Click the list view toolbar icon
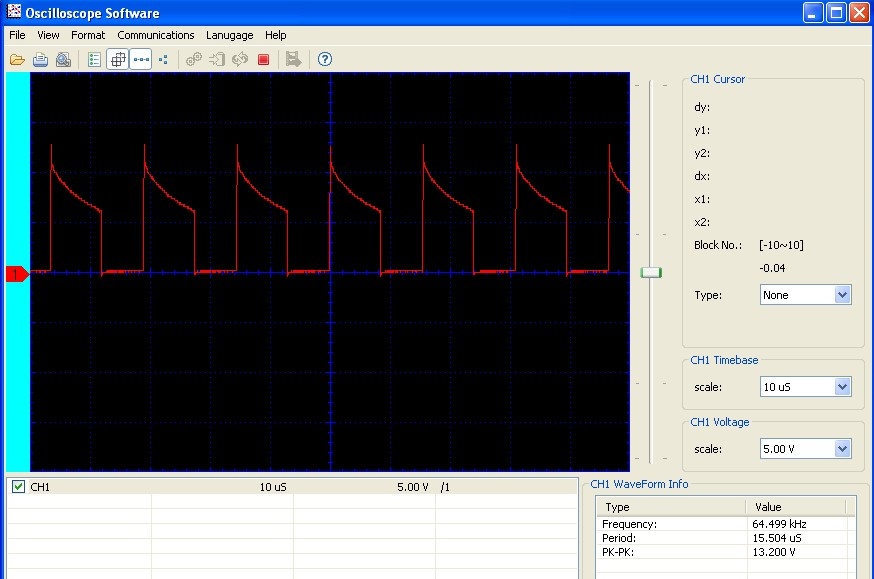This screenshot has width=874, height=579. (94, 60)
